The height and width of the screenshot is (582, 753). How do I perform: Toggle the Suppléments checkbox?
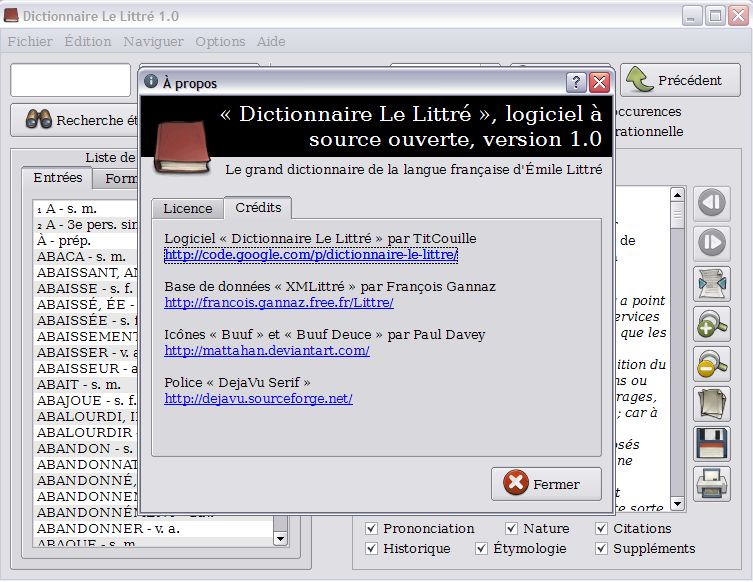coord(601,548)
